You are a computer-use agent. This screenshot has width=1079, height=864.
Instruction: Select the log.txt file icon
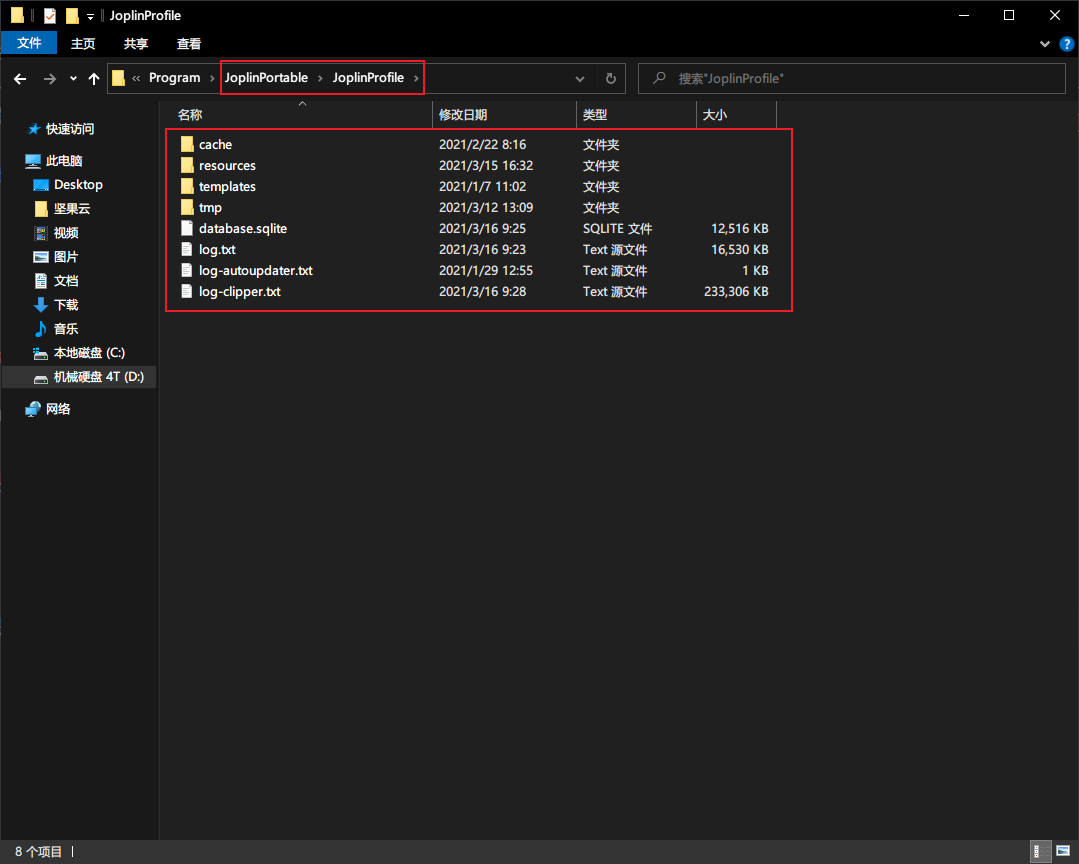186,249
